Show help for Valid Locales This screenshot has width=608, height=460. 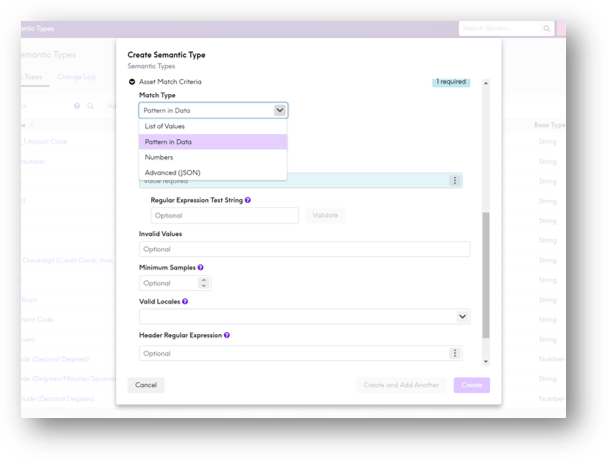click(185, 301)
